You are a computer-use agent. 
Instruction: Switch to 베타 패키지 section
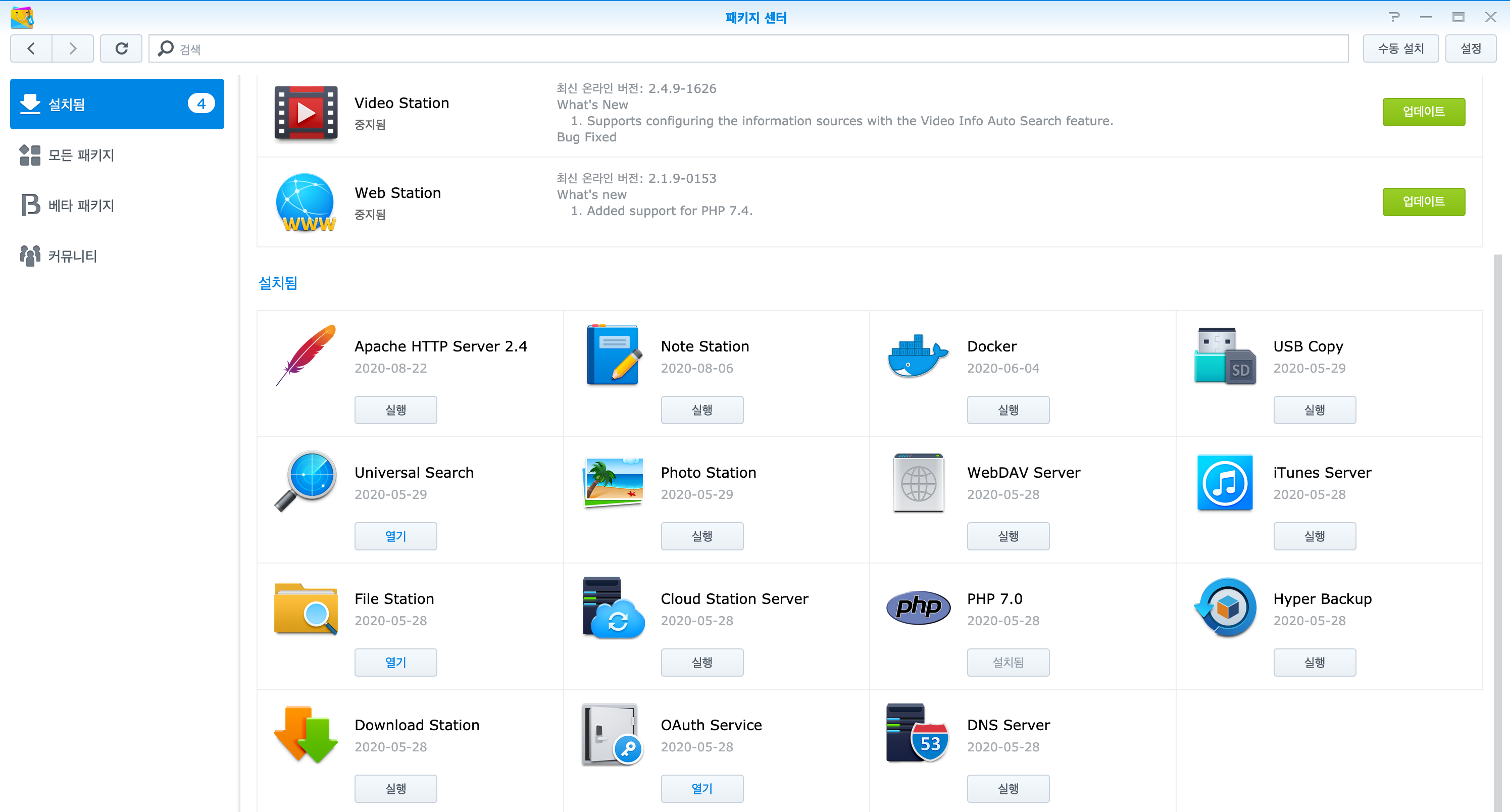pyautogui.click(x=81, y=205)
